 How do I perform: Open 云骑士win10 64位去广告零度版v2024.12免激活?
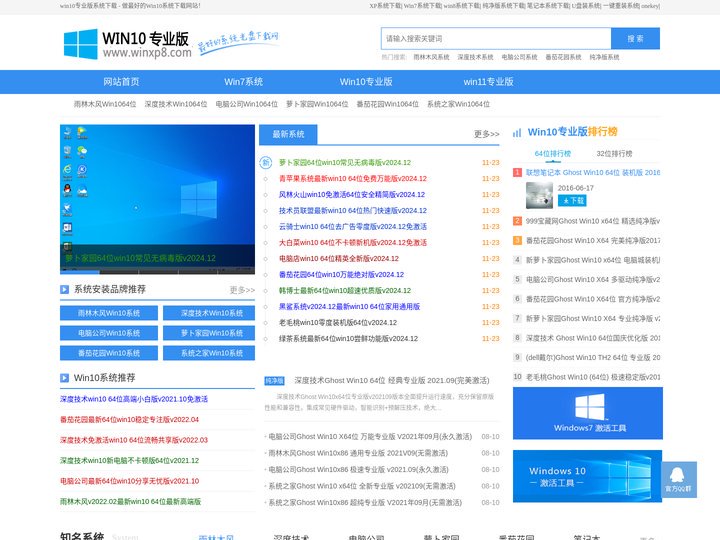[x=353, y=227]
